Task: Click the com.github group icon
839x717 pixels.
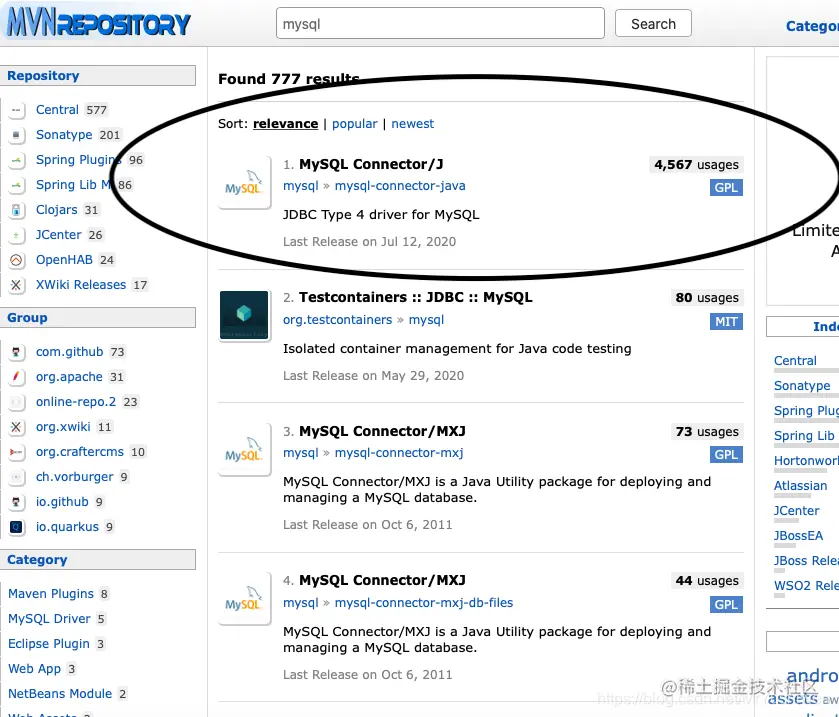Action: pos(17,352)
